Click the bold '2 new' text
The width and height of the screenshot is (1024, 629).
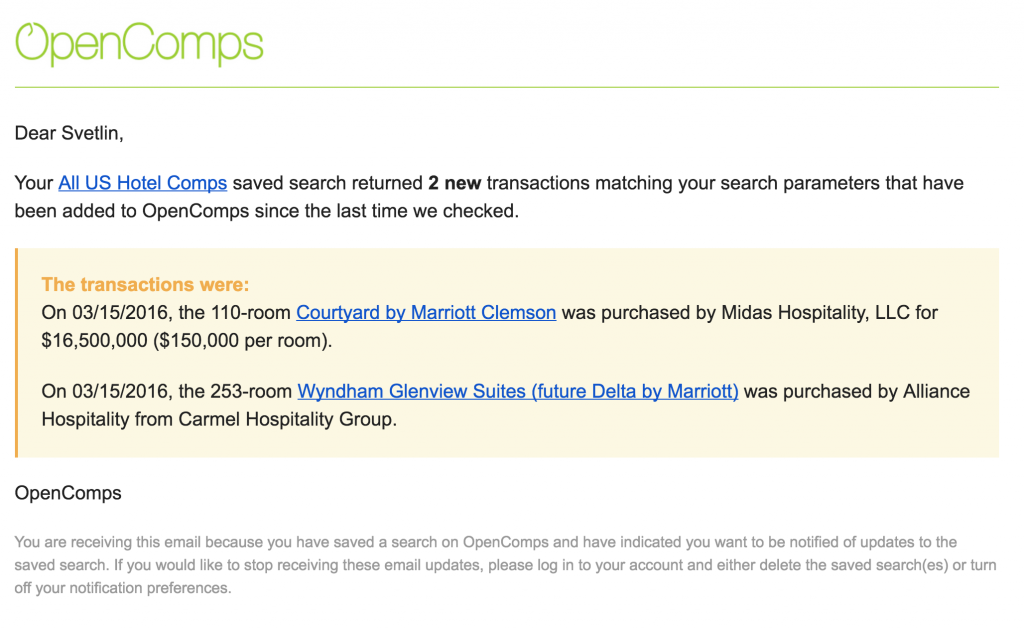click(x=455, y=183)
